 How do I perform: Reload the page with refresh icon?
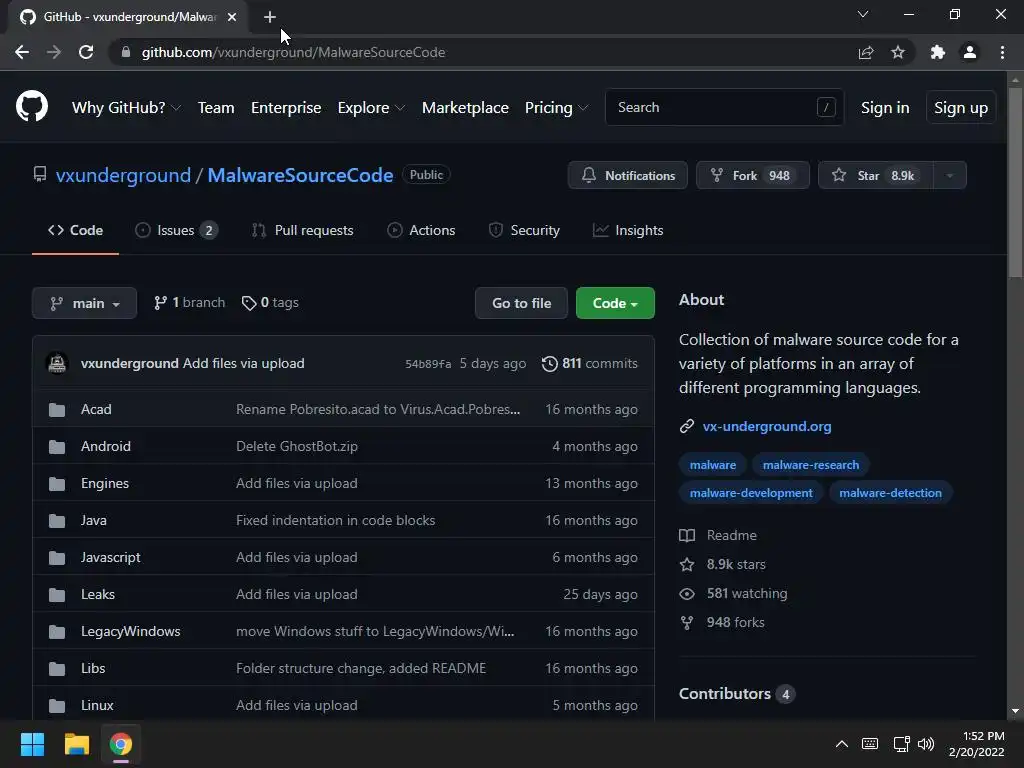[x=86, y=52]
